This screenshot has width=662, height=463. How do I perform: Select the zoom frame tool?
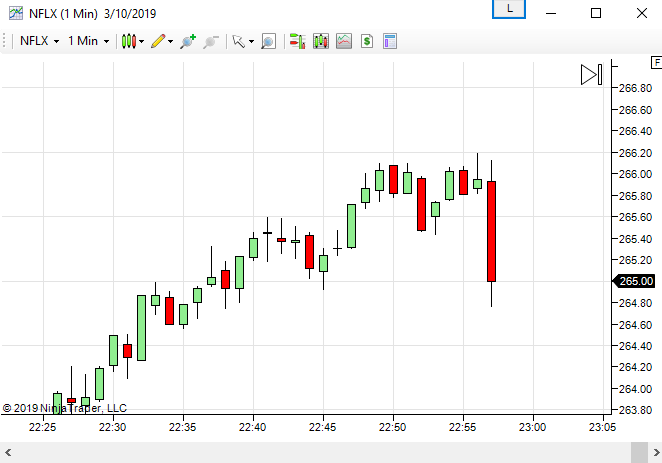(x=269, y=41)
